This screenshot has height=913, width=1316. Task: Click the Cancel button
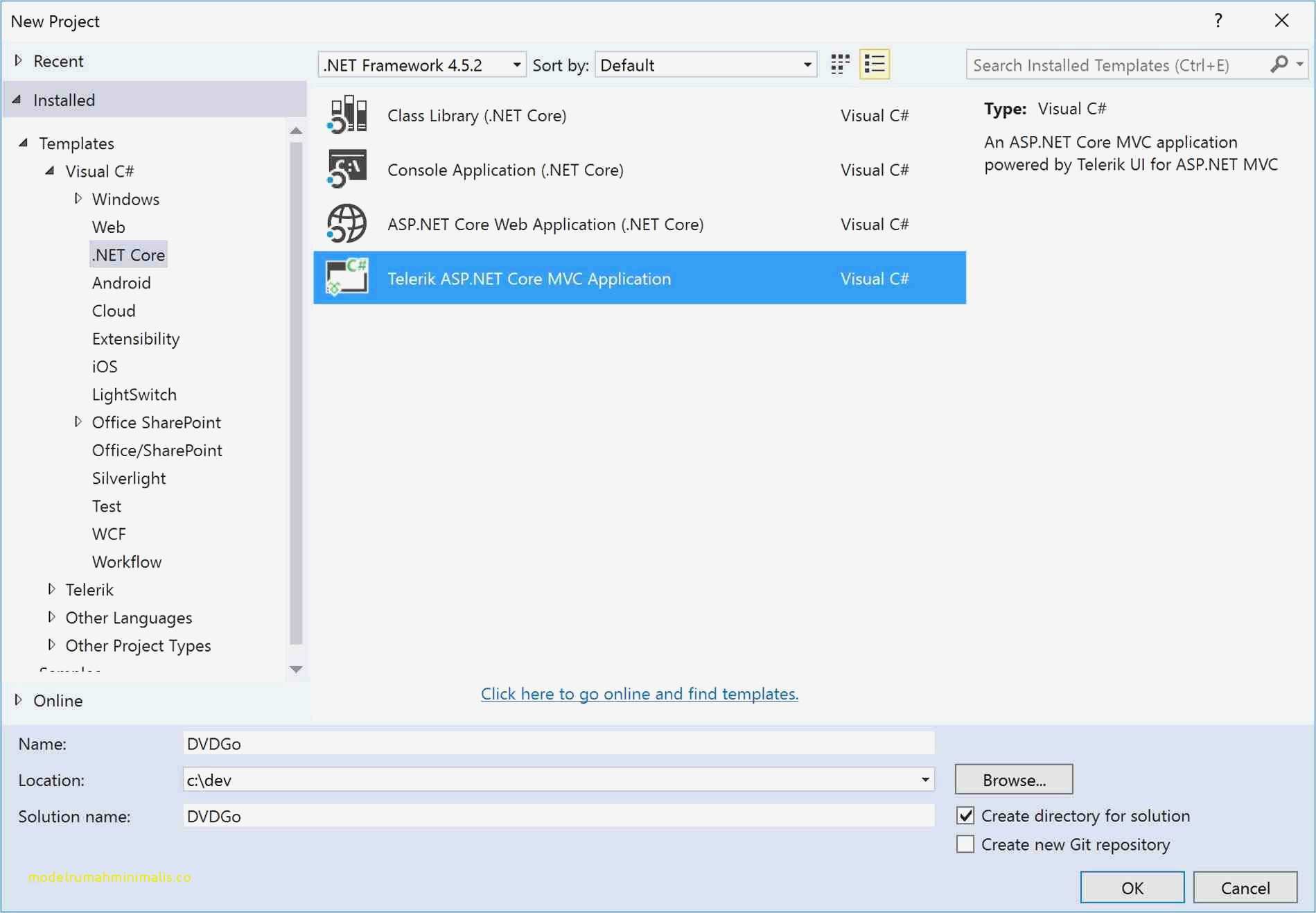1245,887
